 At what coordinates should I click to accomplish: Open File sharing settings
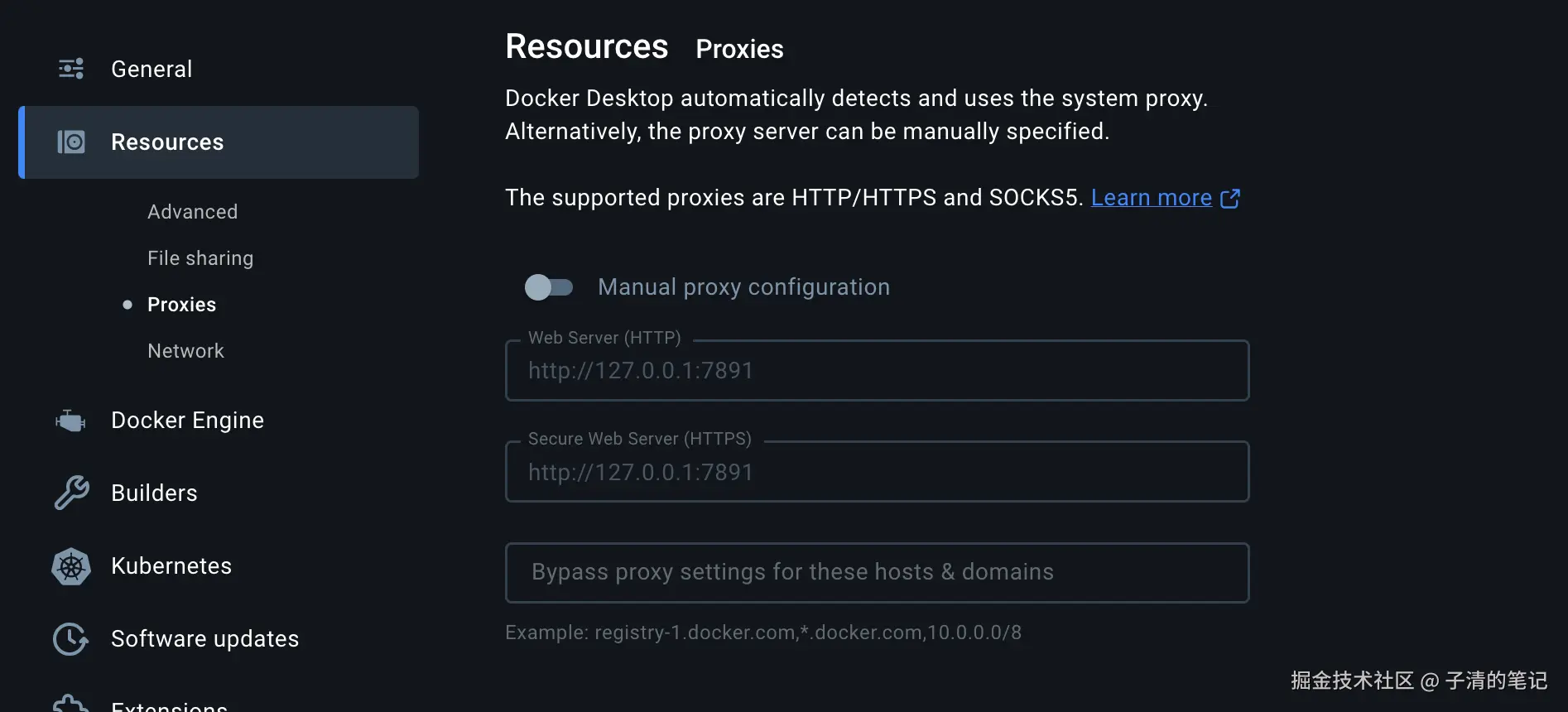(x=200, y=258)
